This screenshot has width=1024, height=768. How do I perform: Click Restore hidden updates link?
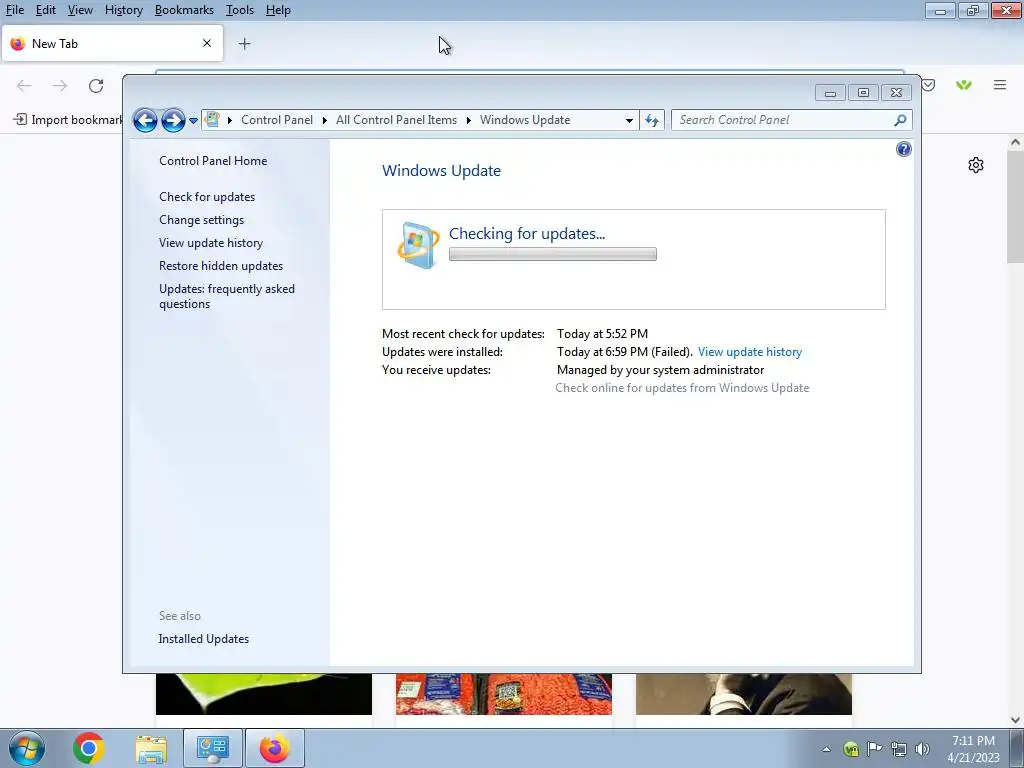tap(221, 266)
